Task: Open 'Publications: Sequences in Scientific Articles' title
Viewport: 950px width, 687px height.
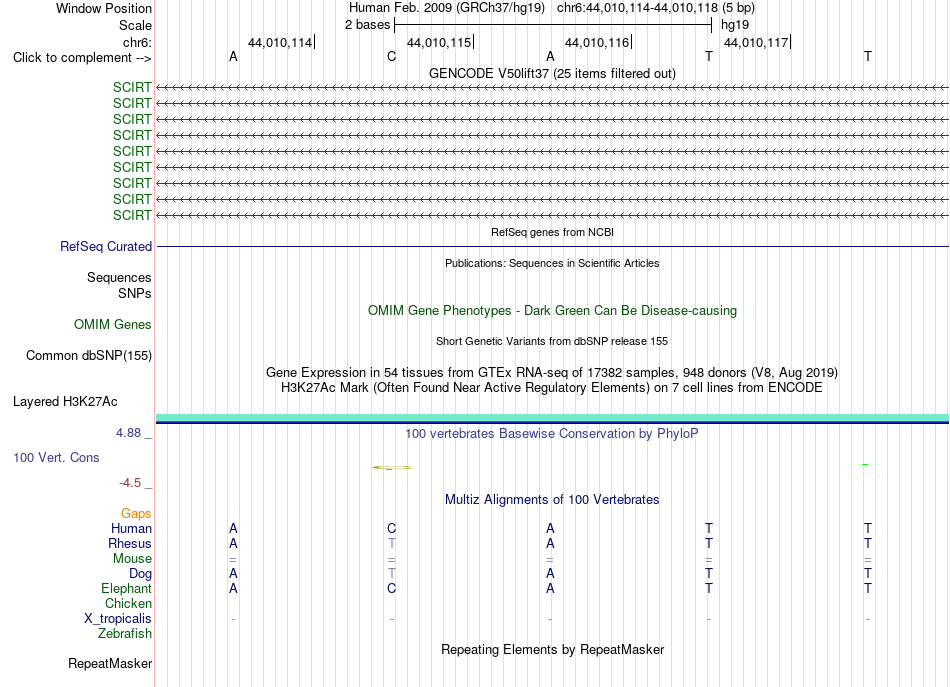Action: (x=552, y=263)
